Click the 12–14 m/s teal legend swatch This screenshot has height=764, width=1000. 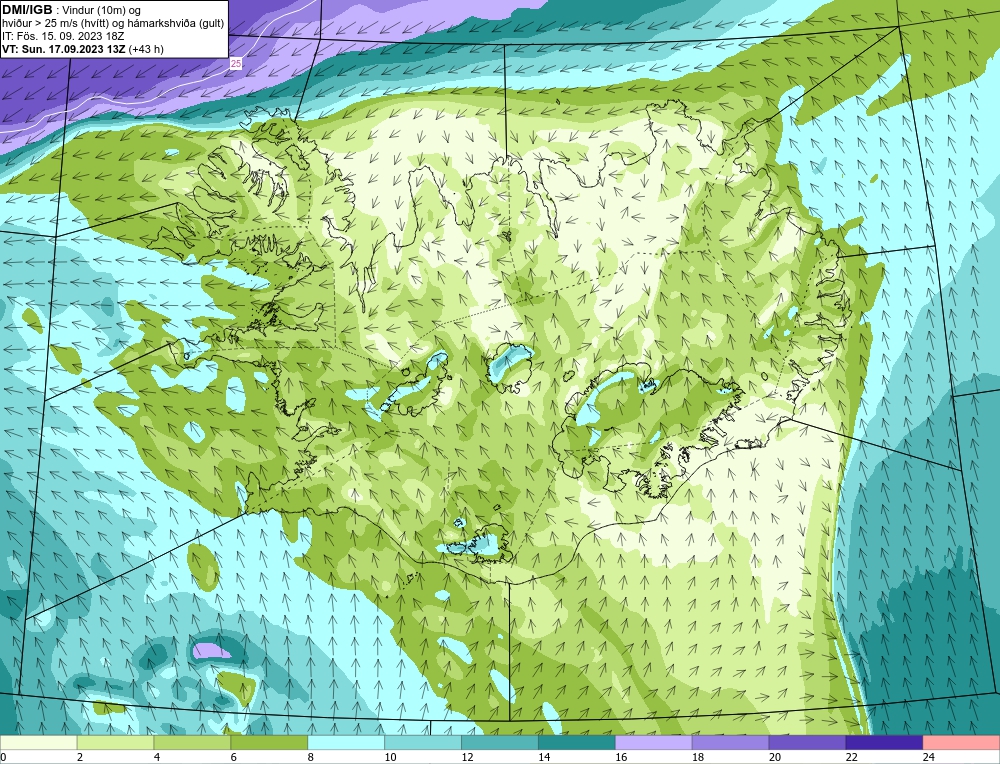500,742
